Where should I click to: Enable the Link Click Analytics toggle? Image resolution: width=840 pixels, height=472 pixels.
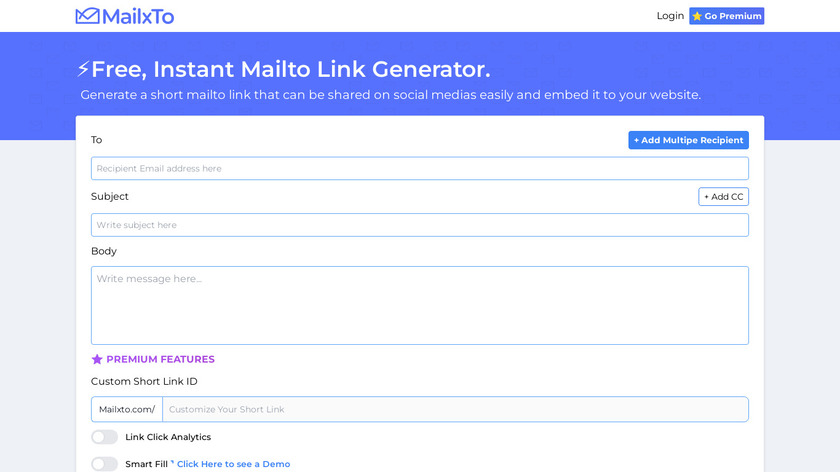pyautogui.click(x=104, y=437)
